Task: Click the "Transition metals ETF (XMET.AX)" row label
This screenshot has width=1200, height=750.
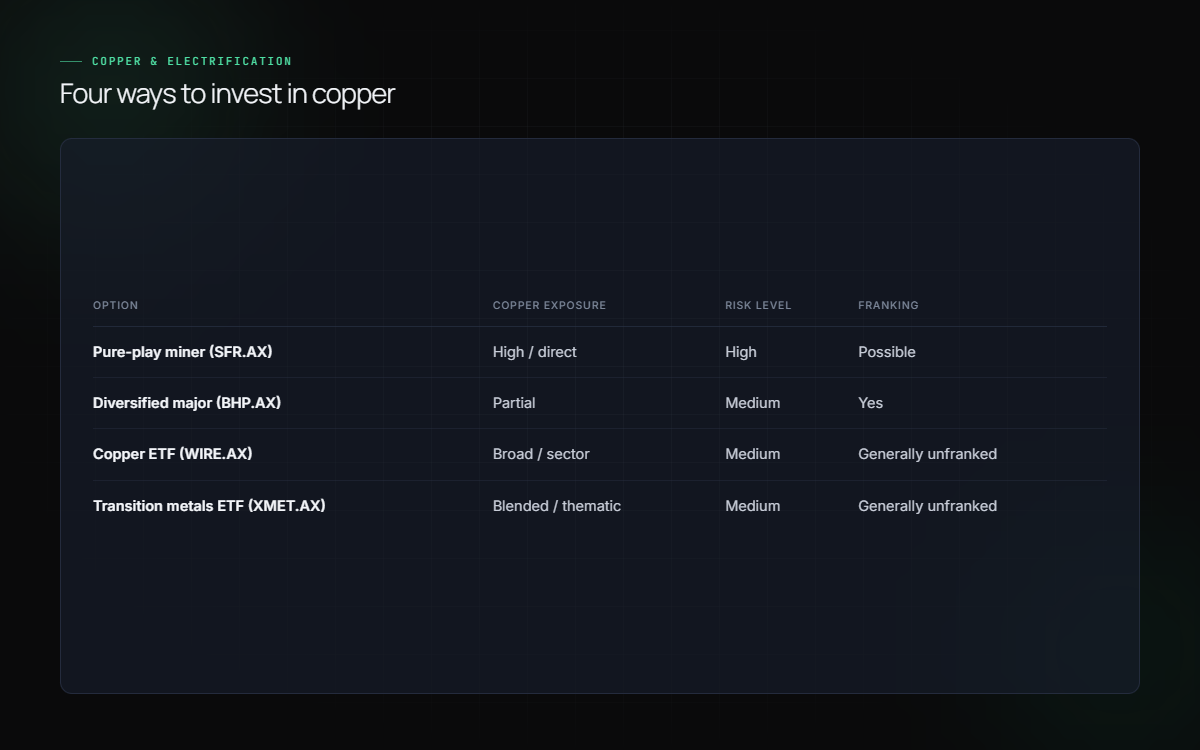Action: click(209, 506)
